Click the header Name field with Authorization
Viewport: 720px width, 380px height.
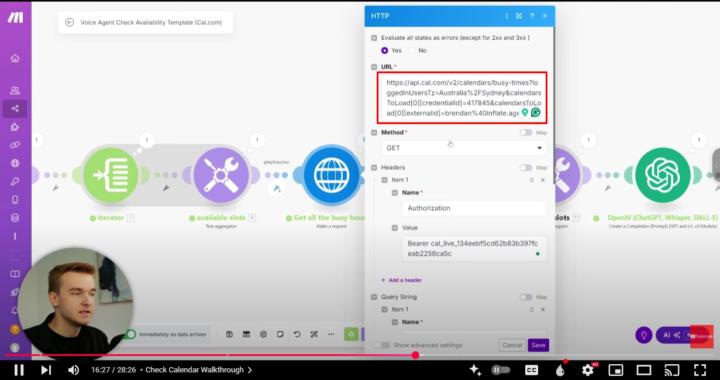pyautogui.click(x=474, y=208)
